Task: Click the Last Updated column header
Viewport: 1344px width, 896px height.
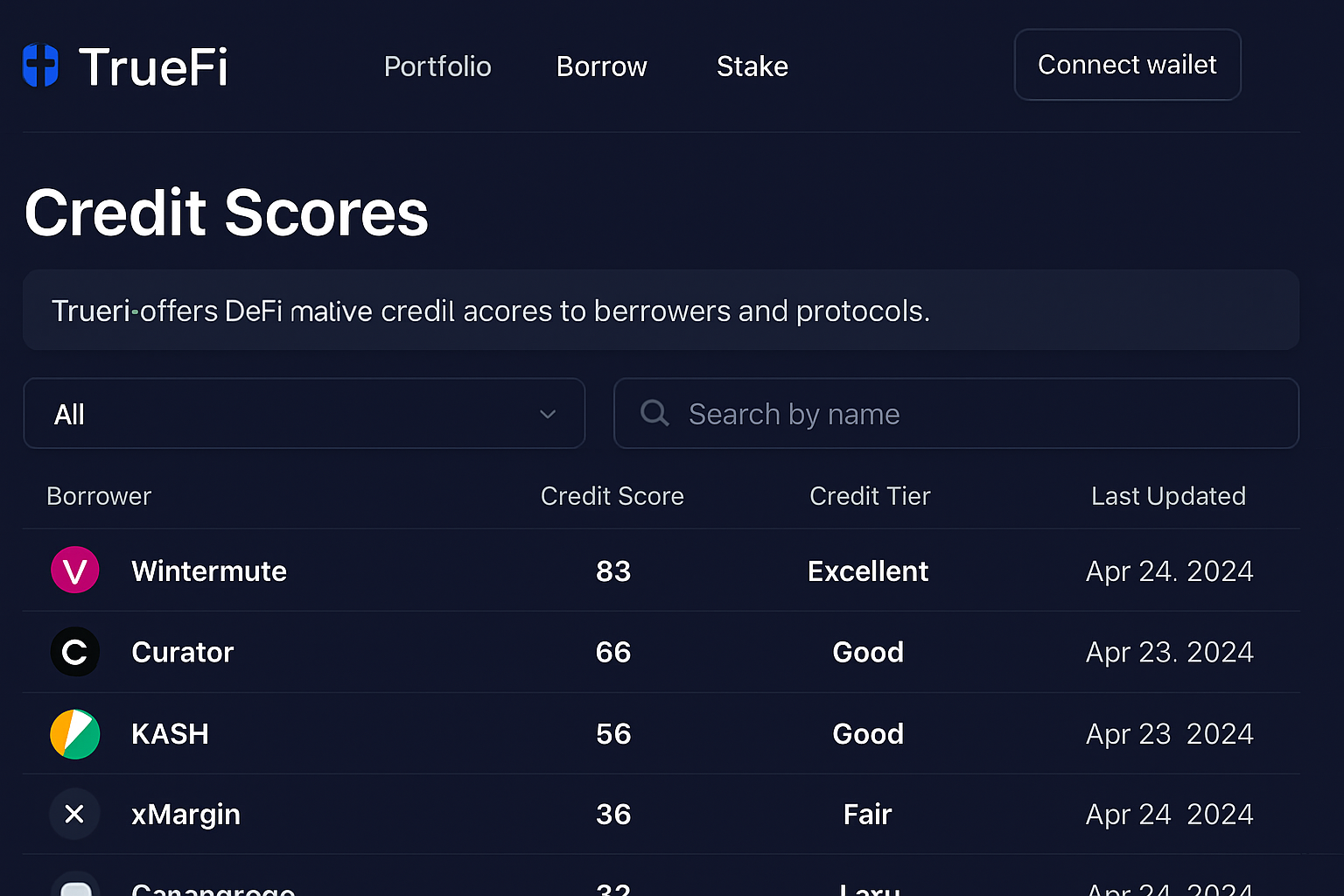Action: [x=1168, y=496]
